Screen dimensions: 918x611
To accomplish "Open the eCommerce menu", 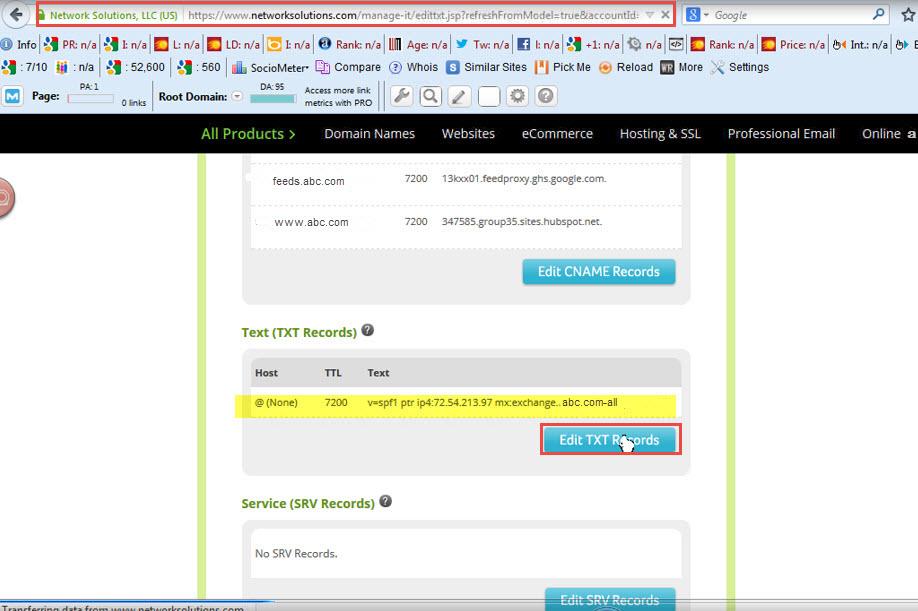I will coord(557,133).
